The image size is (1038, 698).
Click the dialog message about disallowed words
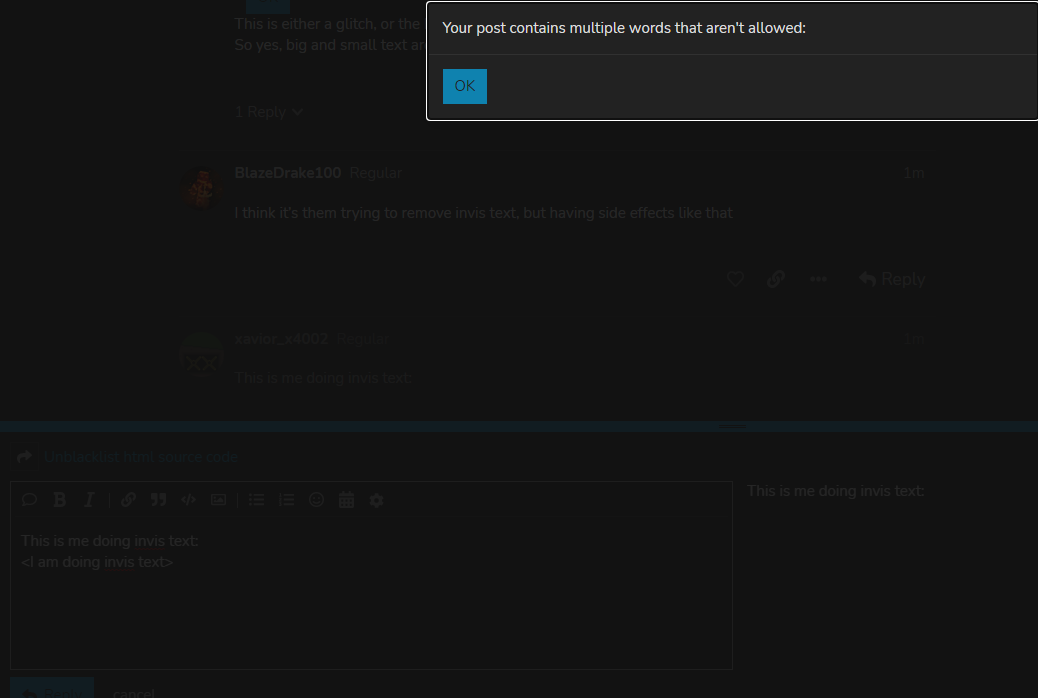pos(624,28)
